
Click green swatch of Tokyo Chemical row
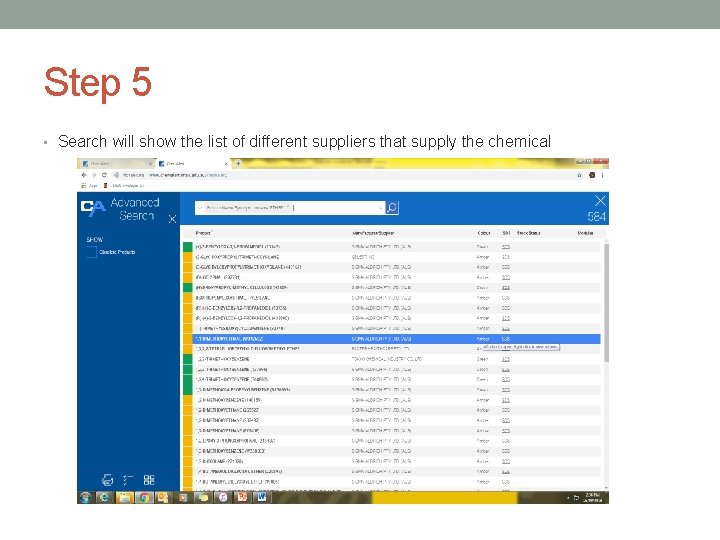pos(187,359)
